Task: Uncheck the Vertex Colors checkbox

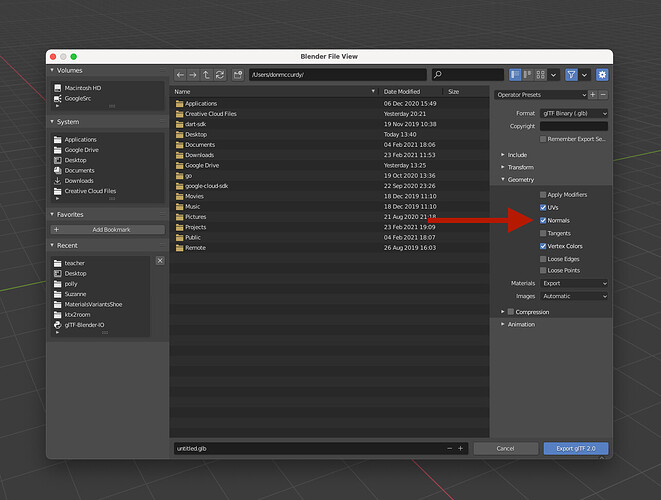Action: [543, 246]
